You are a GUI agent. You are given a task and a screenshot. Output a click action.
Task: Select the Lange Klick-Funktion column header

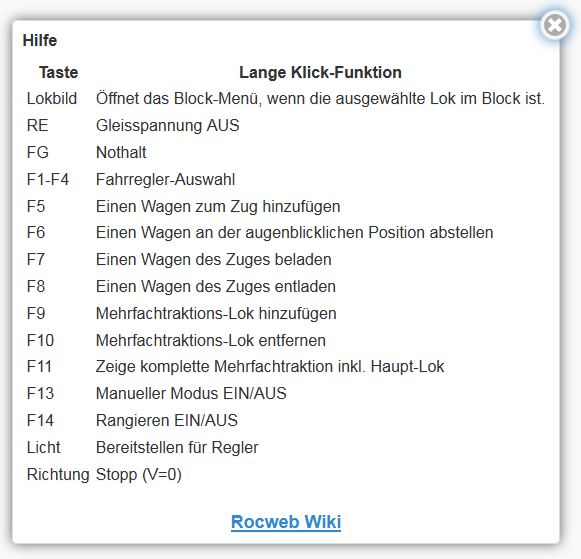point(321,72)
